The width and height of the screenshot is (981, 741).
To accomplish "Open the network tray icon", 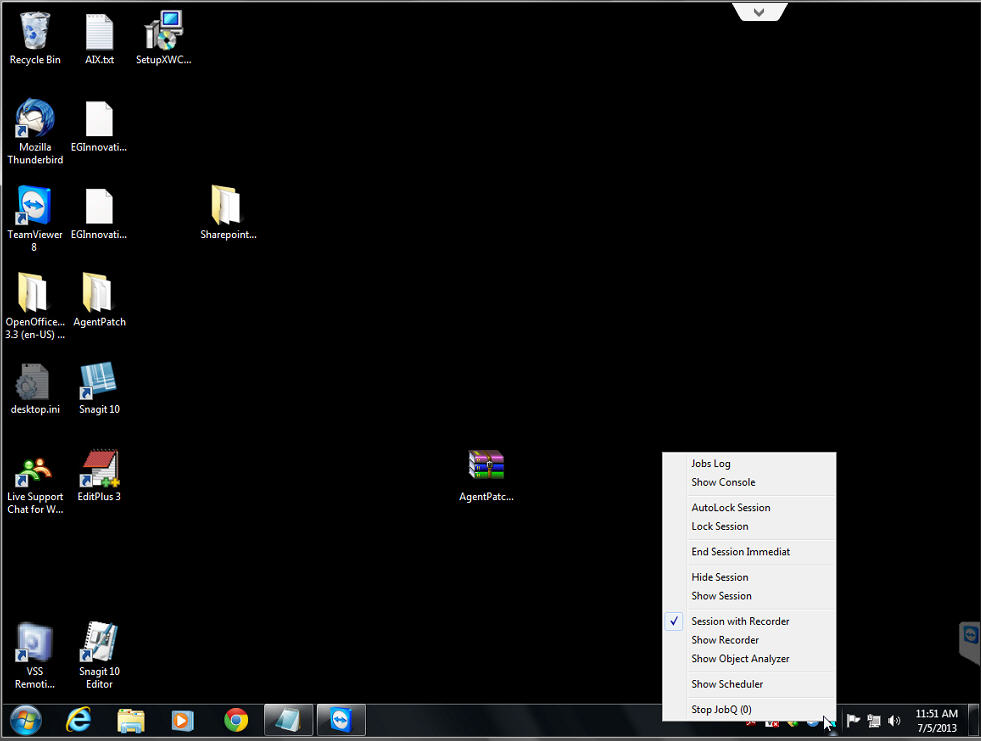I will (x=874, y=721).
